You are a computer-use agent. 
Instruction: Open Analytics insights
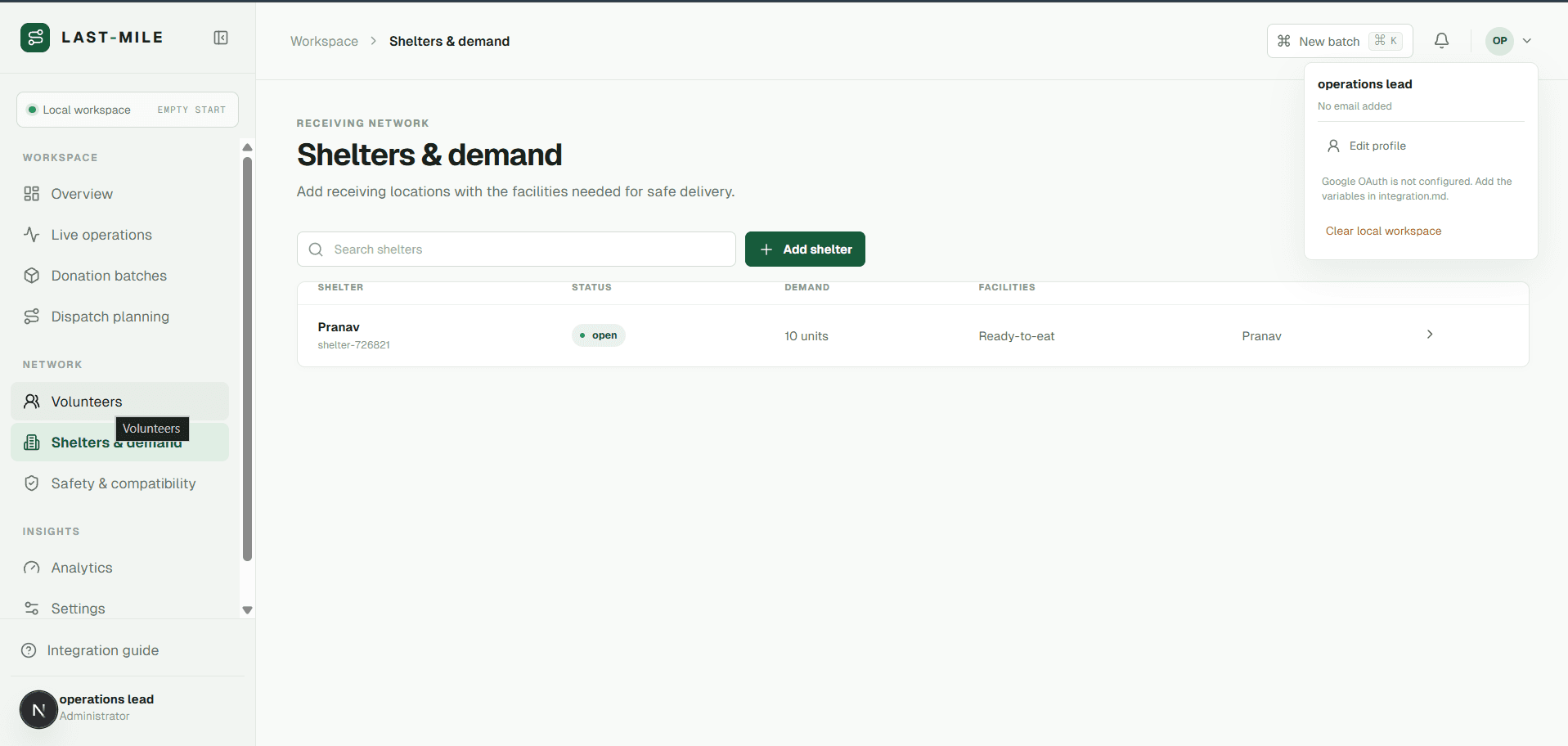[119, 568]
